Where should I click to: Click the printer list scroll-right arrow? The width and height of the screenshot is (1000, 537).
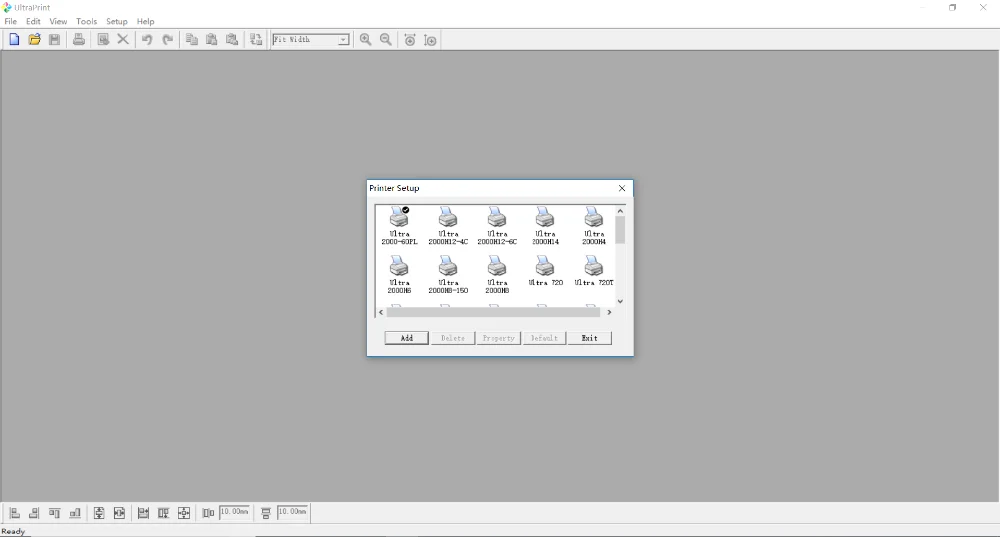tap(609, 313)
